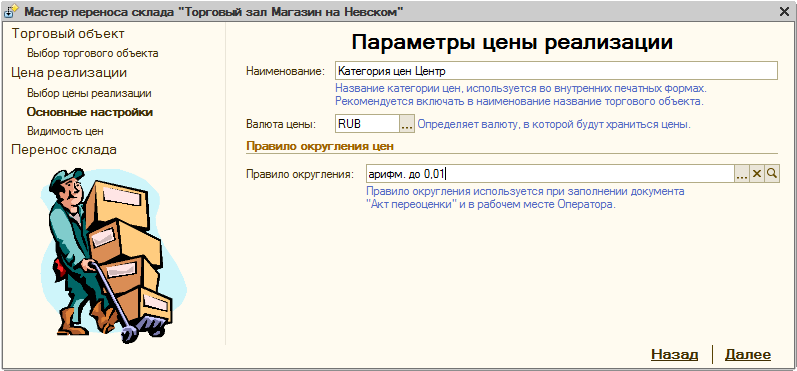Screen dimensions: 797x371
Task: Go to Далее next step
Action: [748, 354]
